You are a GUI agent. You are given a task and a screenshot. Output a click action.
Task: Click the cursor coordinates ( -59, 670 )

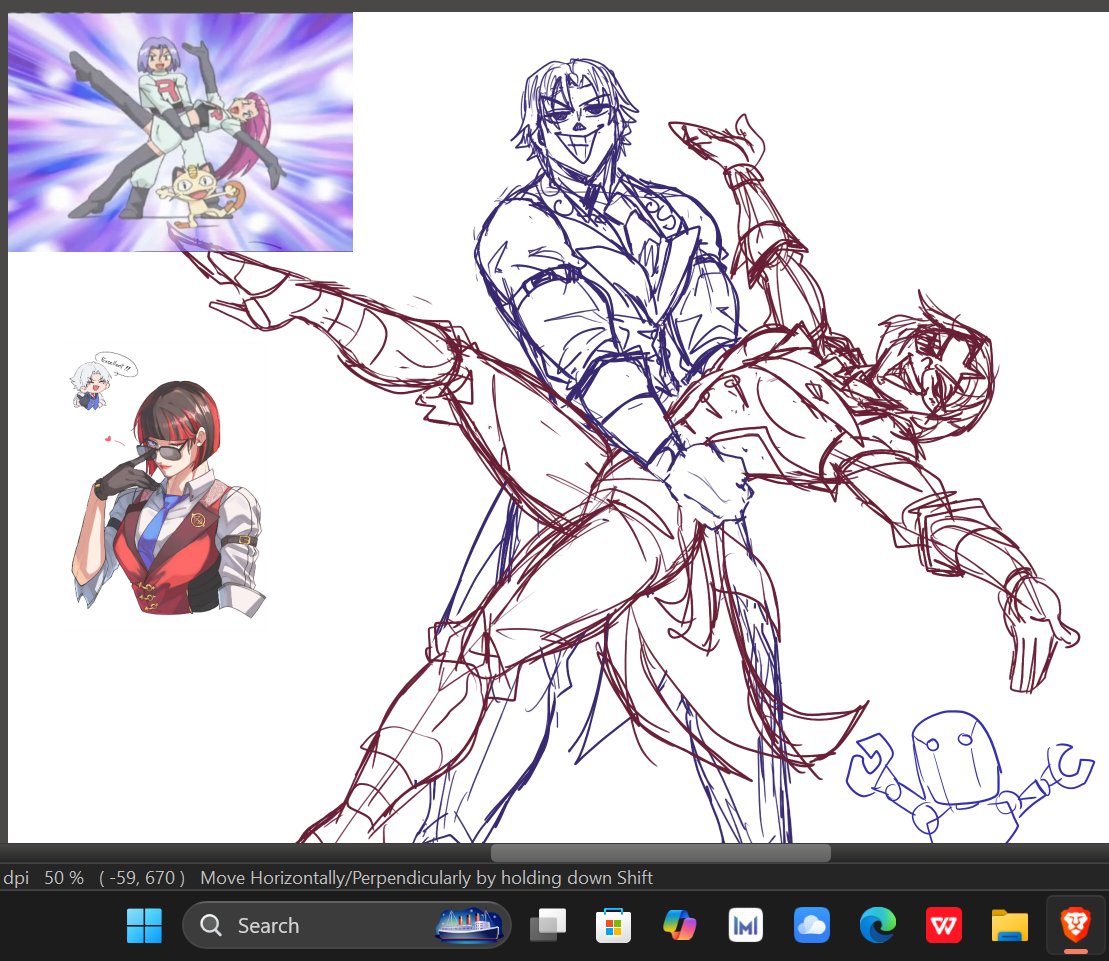[141, 878]
